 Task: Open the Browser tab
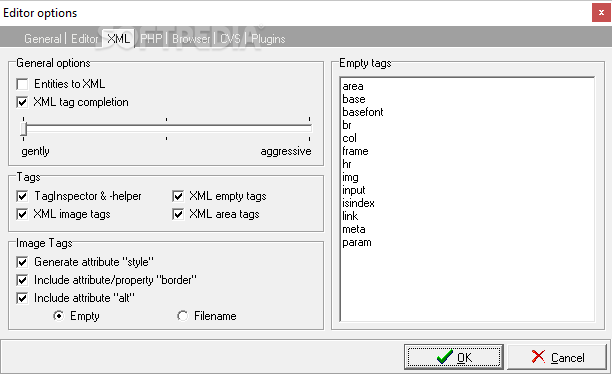pos(191,39)
